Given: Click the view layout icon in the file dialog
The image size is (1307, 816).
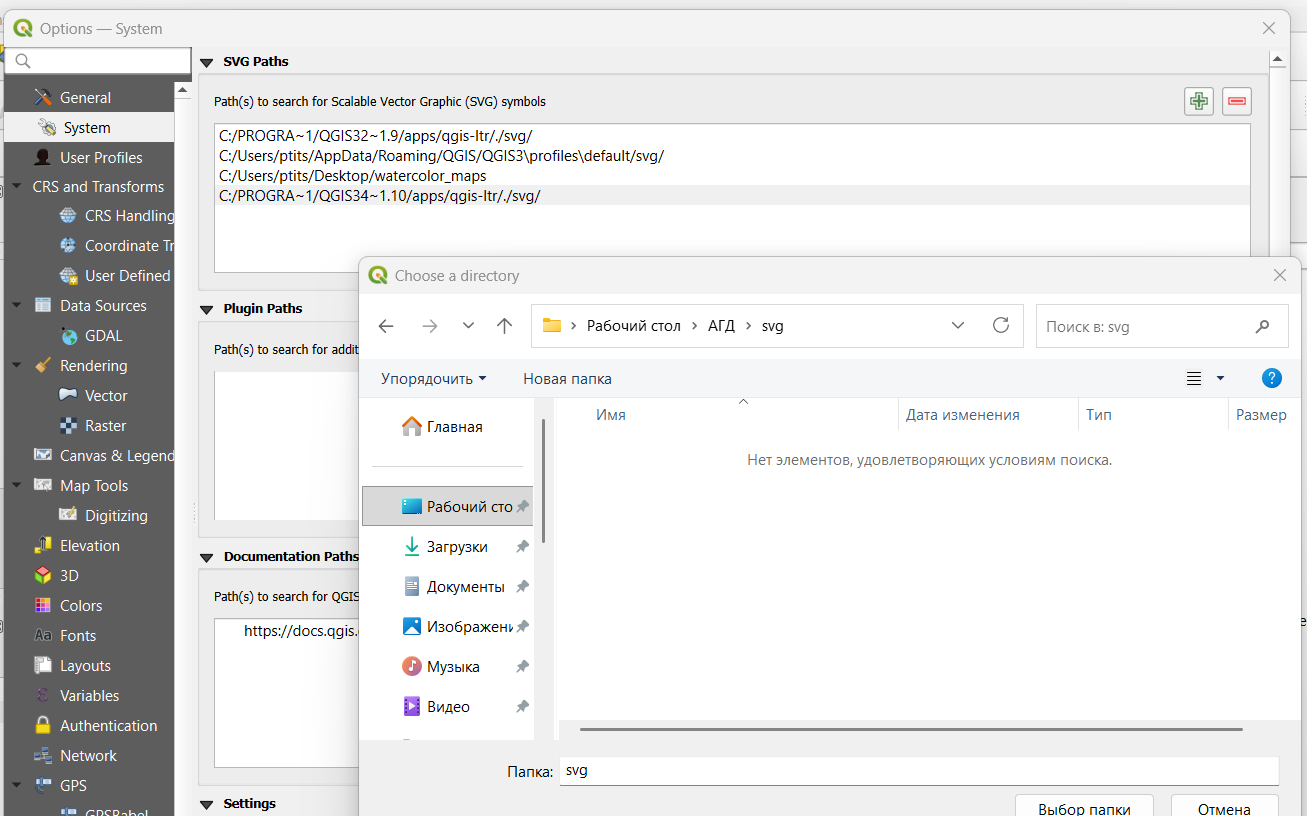Looking at the screenshot, I should [x=1193, y=378].
